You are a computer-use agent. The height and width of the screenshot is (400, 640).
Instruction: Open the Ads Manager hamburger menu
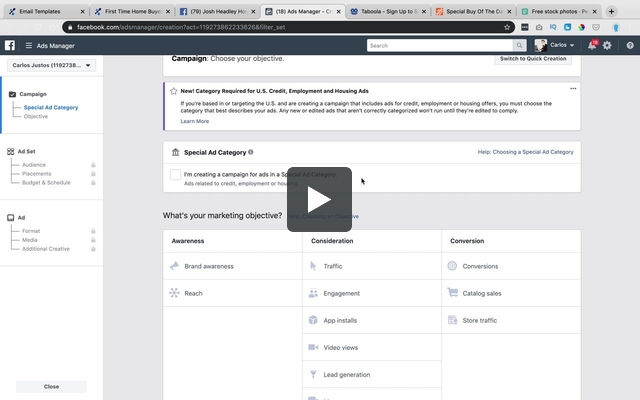coord(29,46)
